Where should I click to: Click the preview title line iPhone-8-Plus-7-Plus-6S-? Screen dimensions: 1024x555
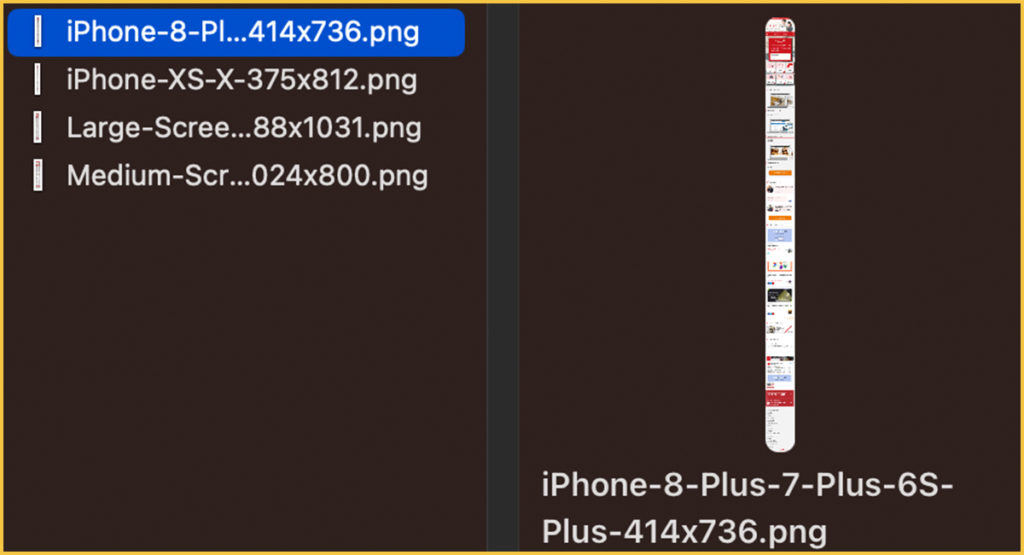(x=747, y=484)
